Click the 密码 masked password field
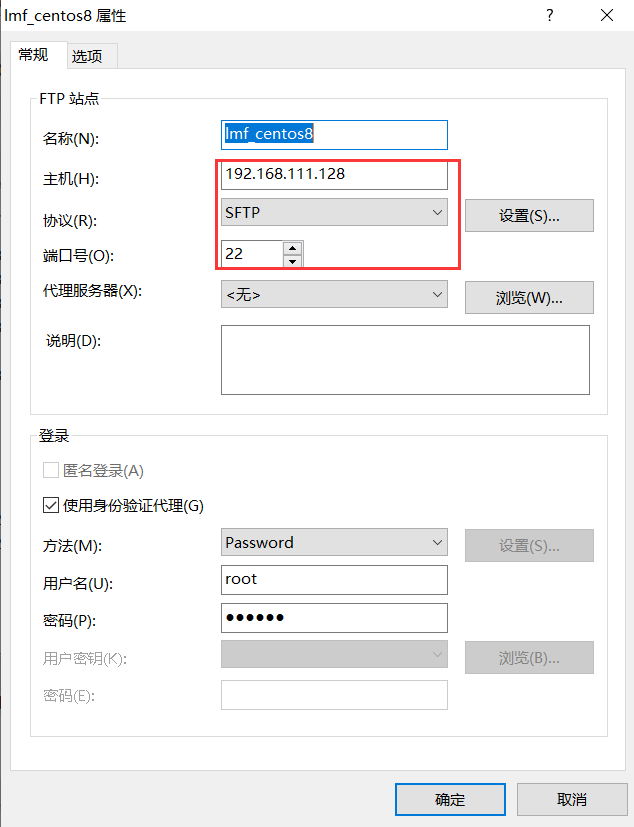Screen dimensions: 634x827 coord(334,617)
